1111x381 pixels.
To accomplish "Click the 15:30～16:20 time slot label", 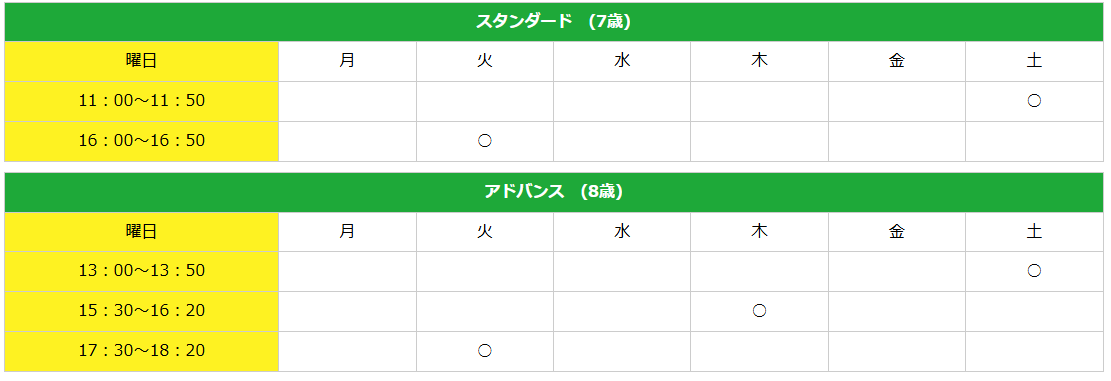I will [142, 310].
